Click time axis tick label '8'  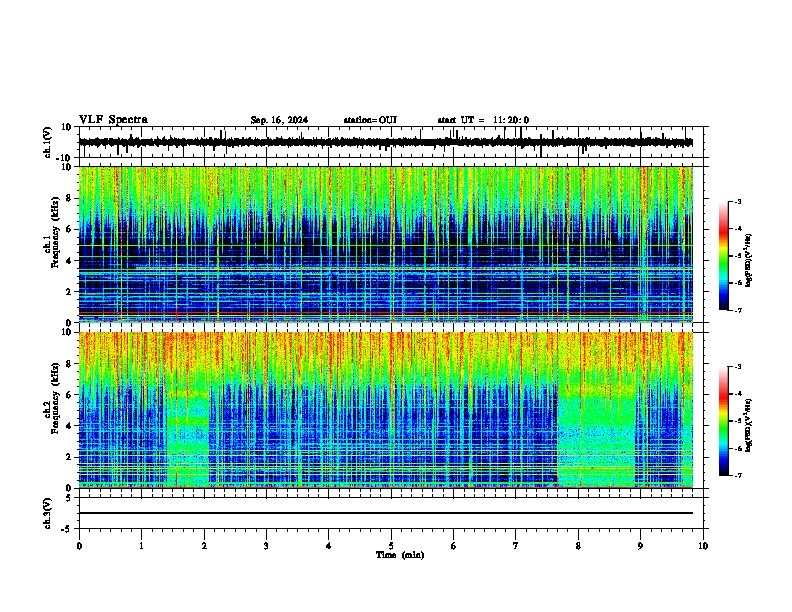tap(578, 546)
